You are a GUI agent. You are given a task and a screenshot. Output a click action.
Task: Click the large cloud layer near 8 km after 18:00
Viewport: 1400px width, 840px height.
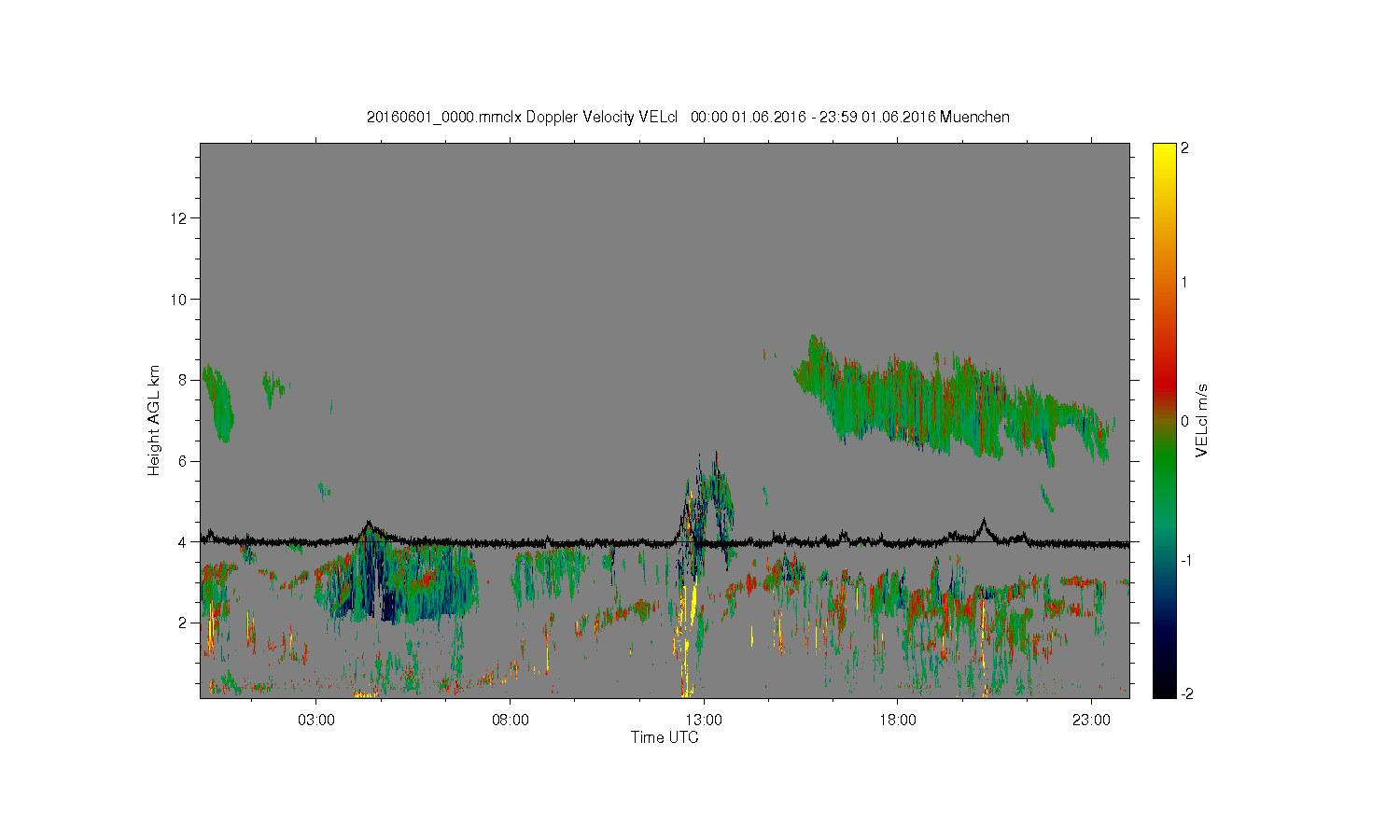pos(952,401)
